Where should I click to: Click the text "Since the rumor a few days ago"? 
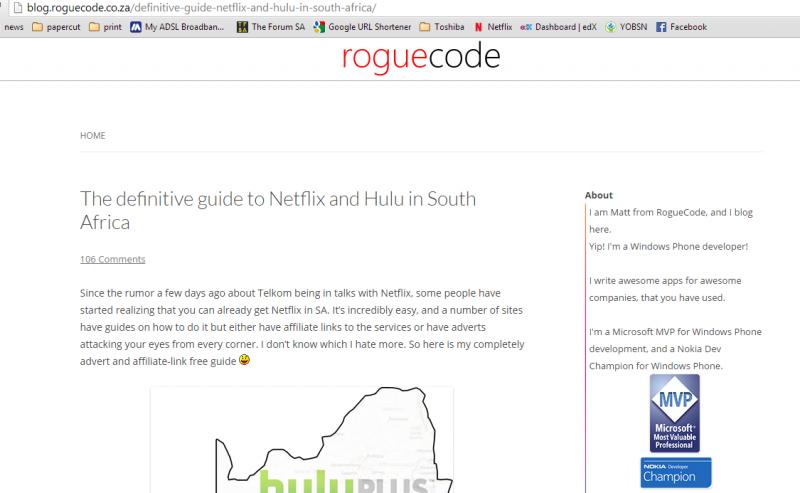pos(153,293)
